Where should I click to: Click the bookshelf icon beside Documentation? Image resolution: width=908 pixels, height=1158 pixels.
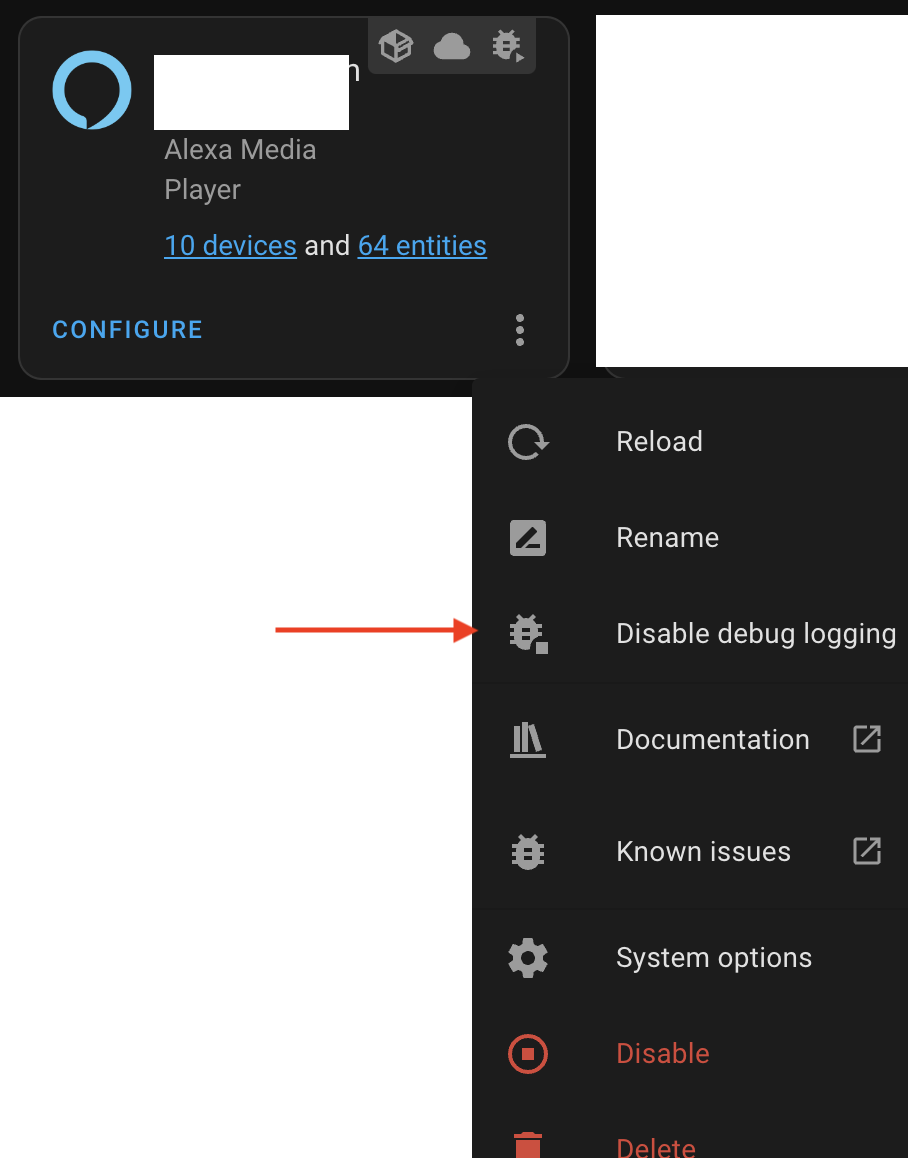[x=527, y=740]
